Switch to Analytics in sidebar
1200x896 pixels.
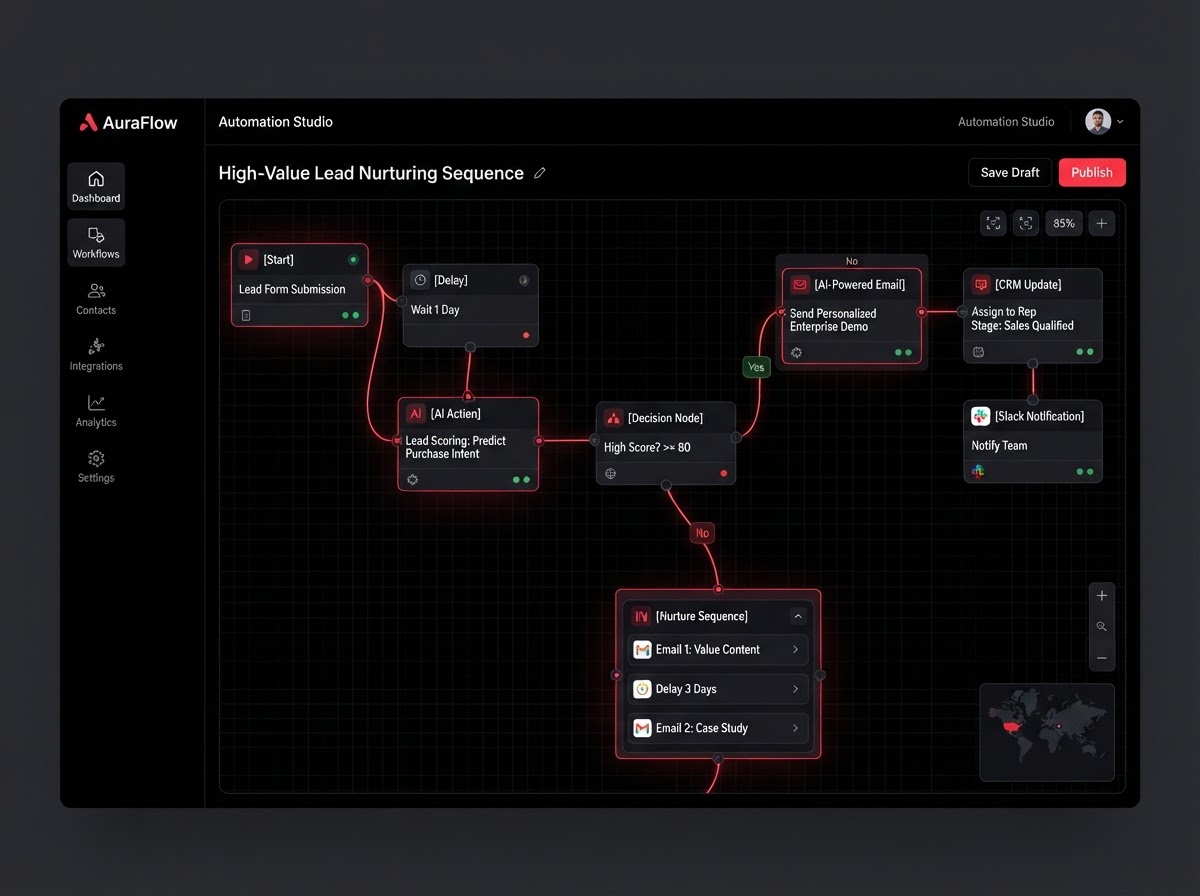(x=96, y=410)
